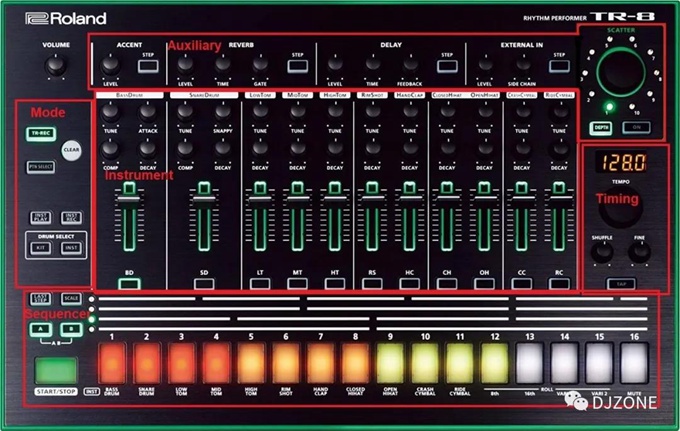The width and height of the screenshot is (680, 431).
Task: Click the Snare Drum SNAPPY knob
Action: pyautogui.click(x=223, y=112)
